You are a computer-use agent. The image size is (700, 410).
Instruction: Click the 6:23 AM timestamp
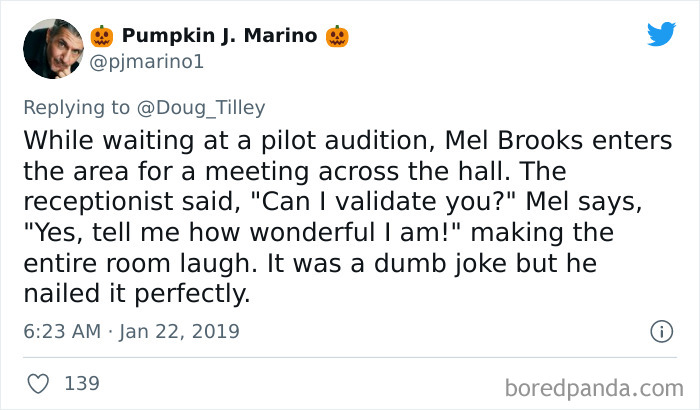pyautogui.click(x=61, y=330)
